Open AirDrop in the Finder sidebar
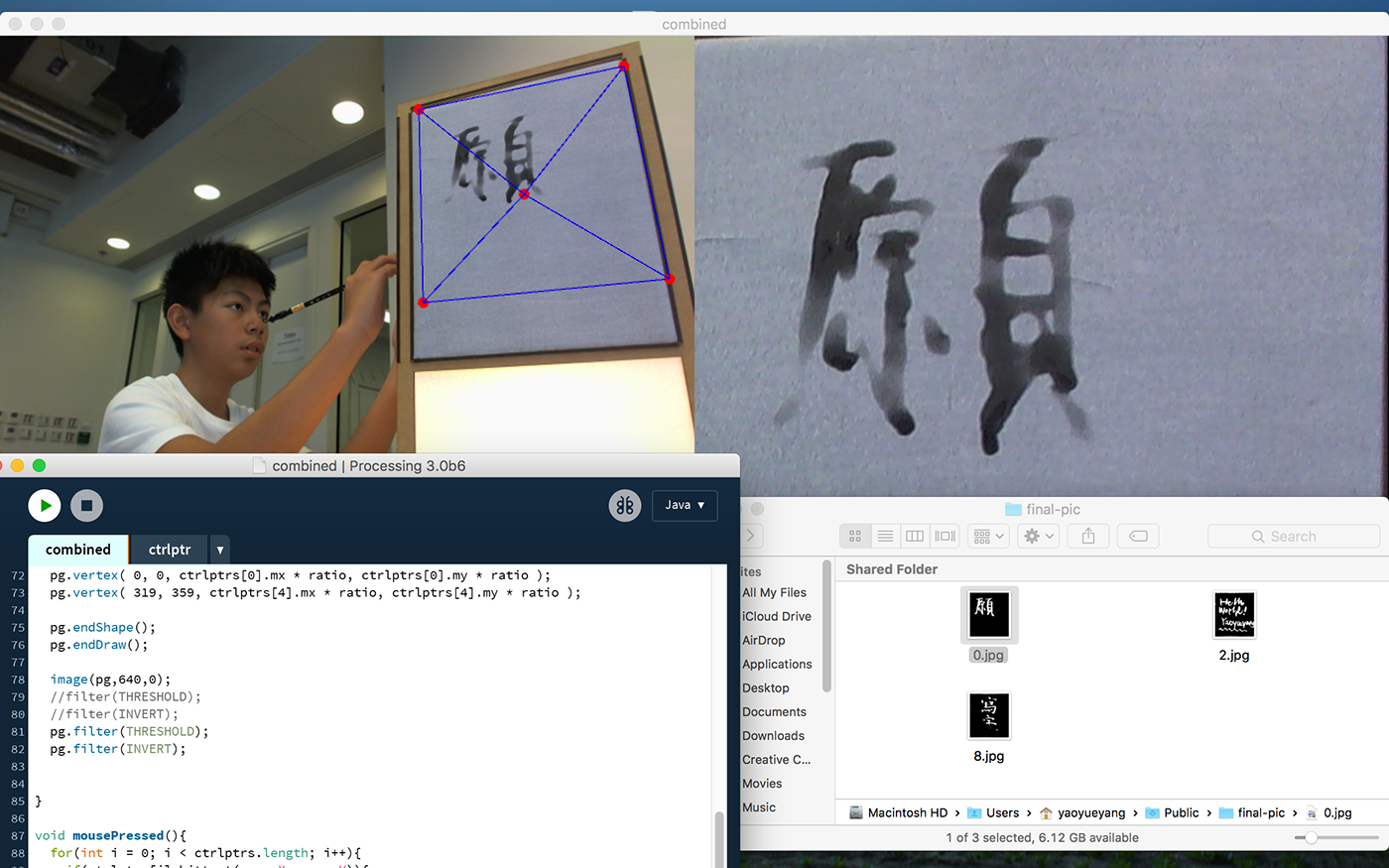The height and width of the screenshot is (868, 1389). pyautogui.click(x=763, y=640)
